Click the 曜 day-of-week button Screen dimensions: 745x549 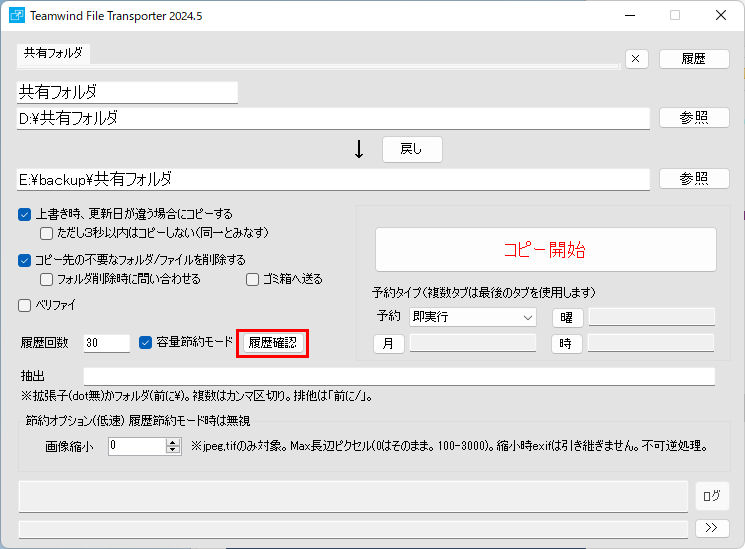[x=567, y=318]
